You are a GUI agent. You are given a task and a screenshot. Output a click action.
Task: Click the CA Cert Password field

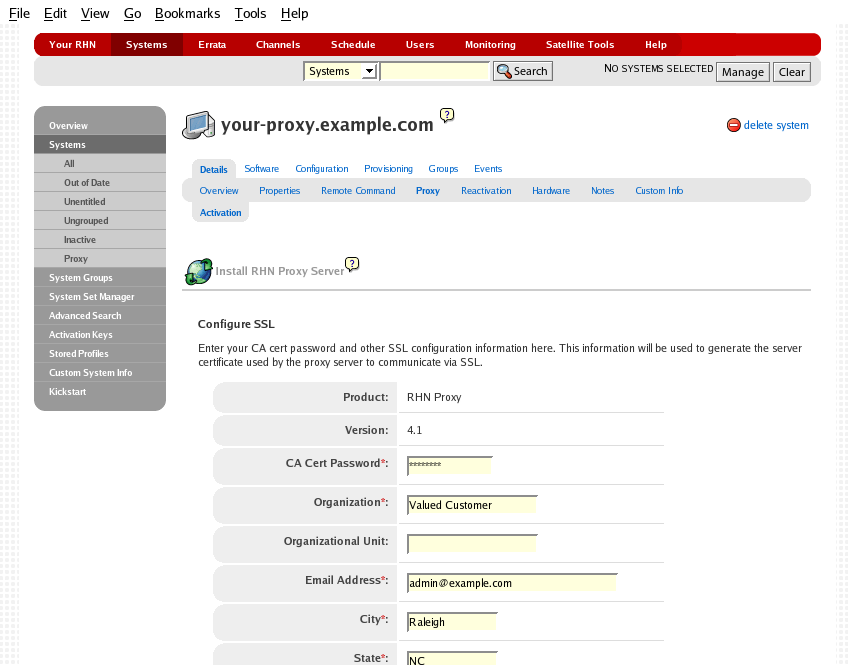coord(449,466)
